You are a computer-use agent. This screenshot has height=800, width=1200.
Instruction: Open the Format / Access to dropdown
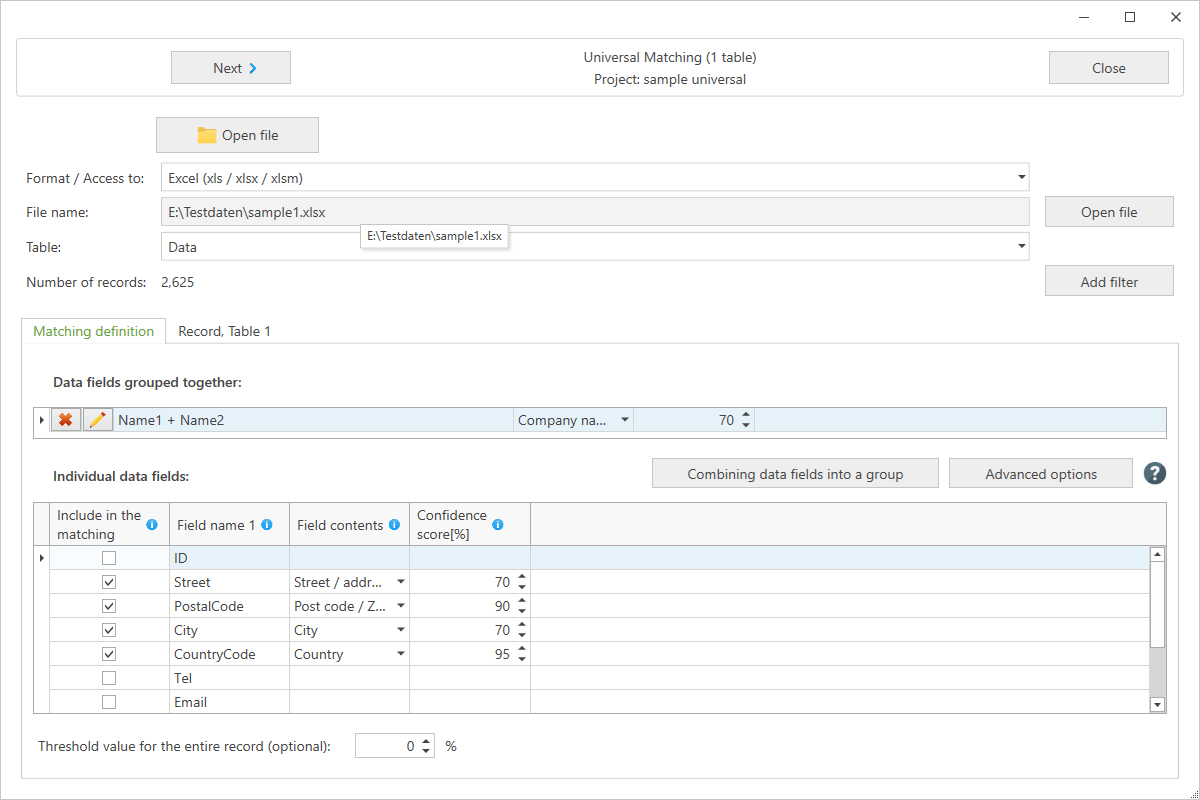pyautogui.click(x=1021, y=178)
